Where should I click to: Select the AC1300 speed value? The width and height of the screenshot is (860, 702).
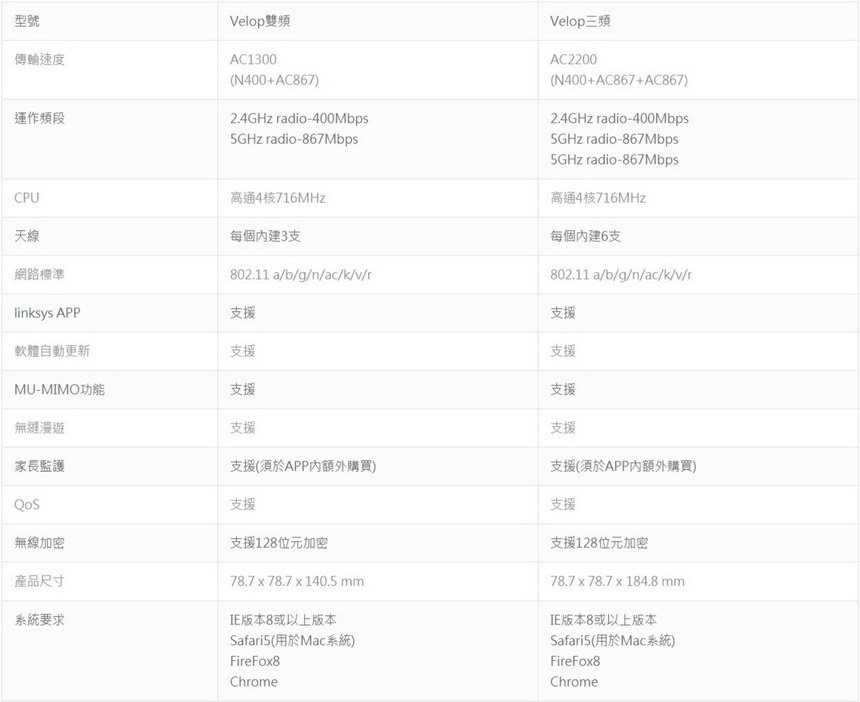coord(253,59)
